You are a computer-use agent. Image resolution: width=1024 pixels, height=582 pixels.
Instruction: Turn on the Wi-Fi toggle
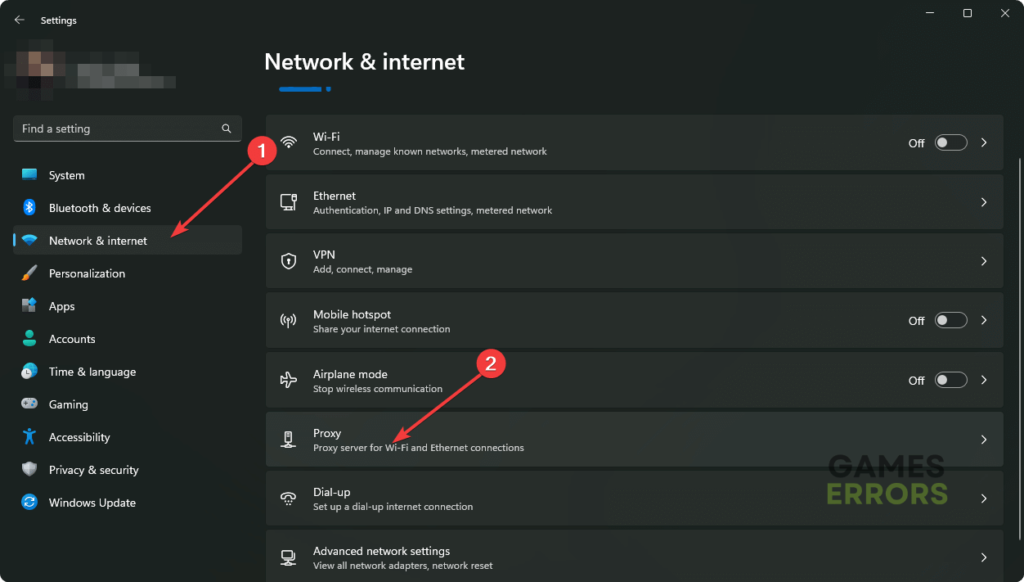[950, 143]
